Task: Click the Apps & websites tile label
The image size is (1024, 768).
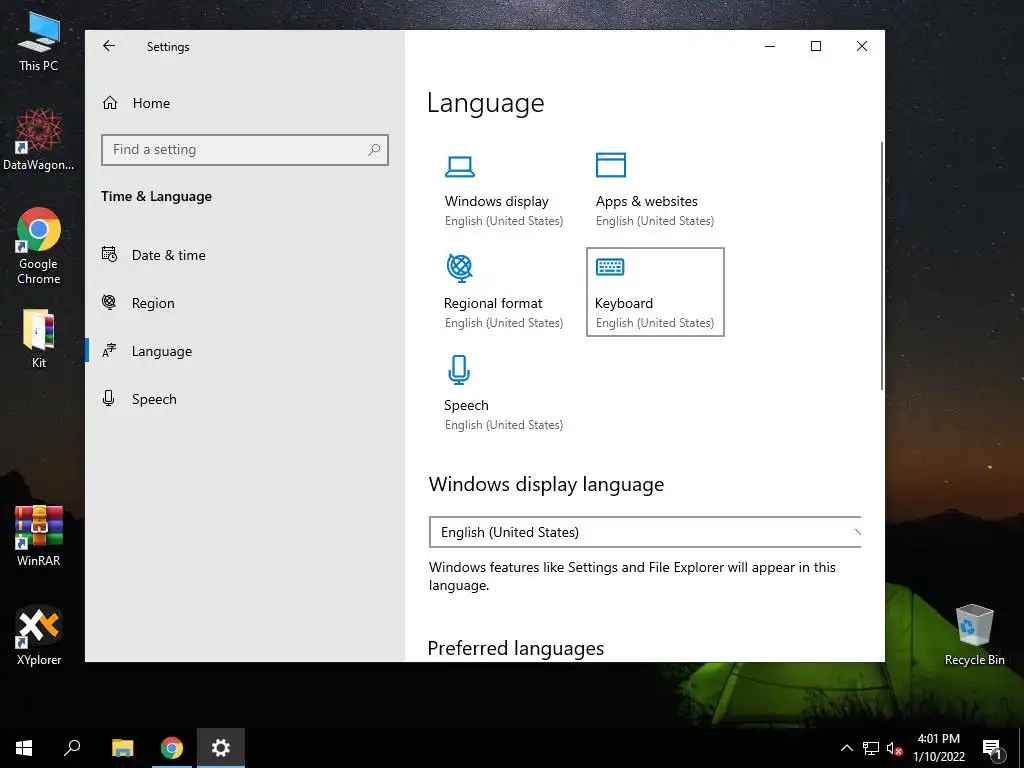Action: pyautogui.click(x=647, y=201)
